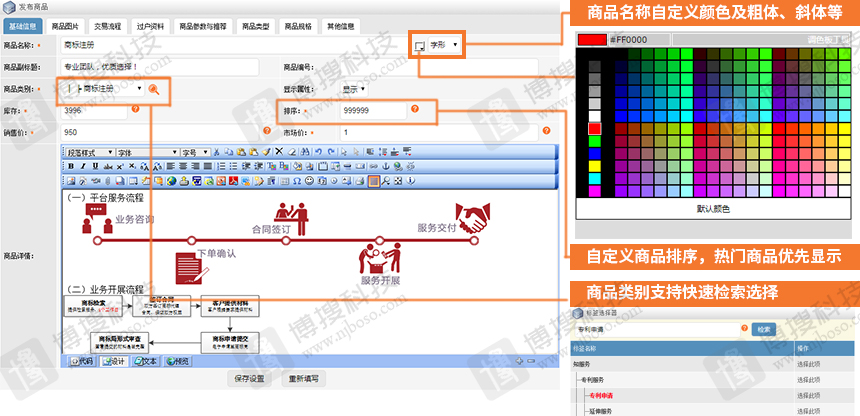Switch editor to 代码 view
Viewport: 860px width, 416px height.
(x=82, y=361)
